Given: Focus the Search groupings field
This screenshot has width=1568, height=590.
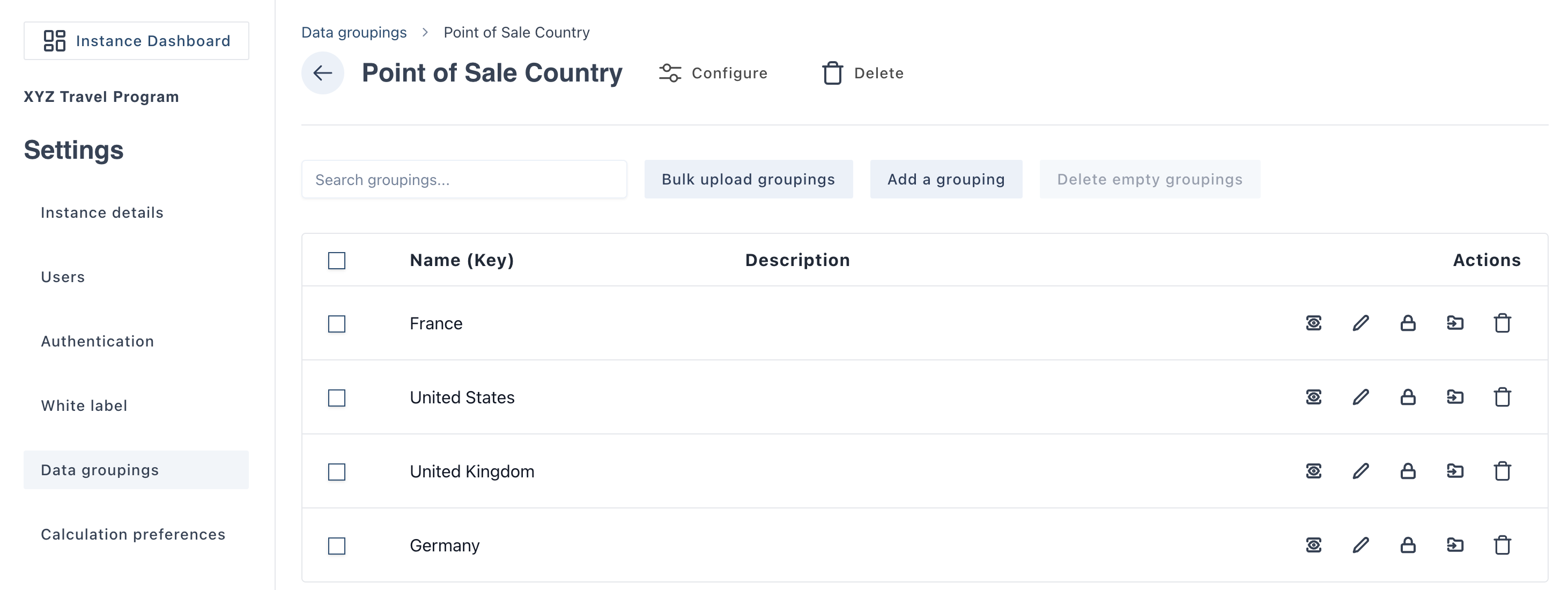Looking at the screenshot, I should (x=464, y=180).
